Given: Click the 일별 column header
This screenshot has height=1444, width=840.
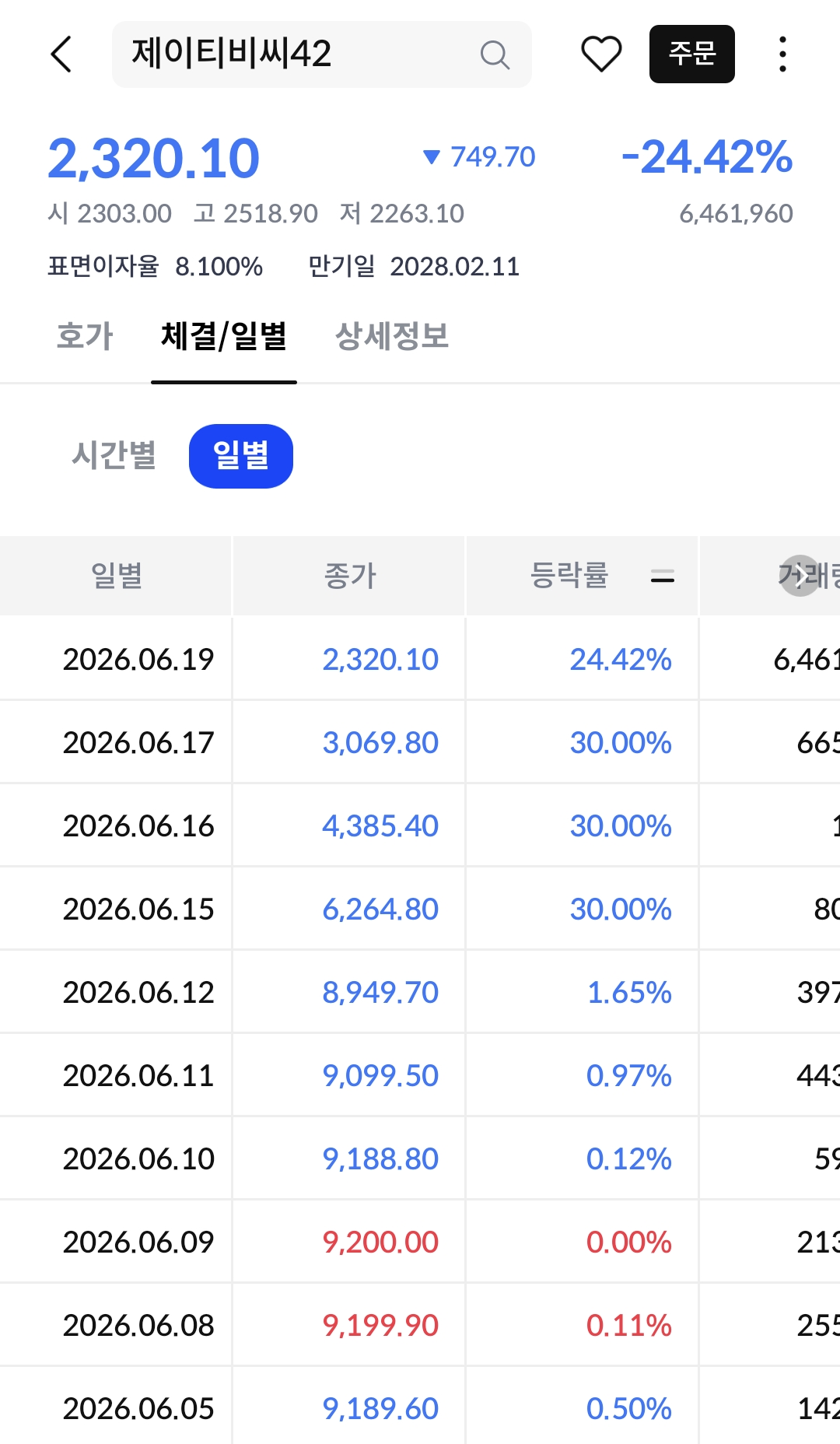Looking at the screenshot, I should pos(116,576).
